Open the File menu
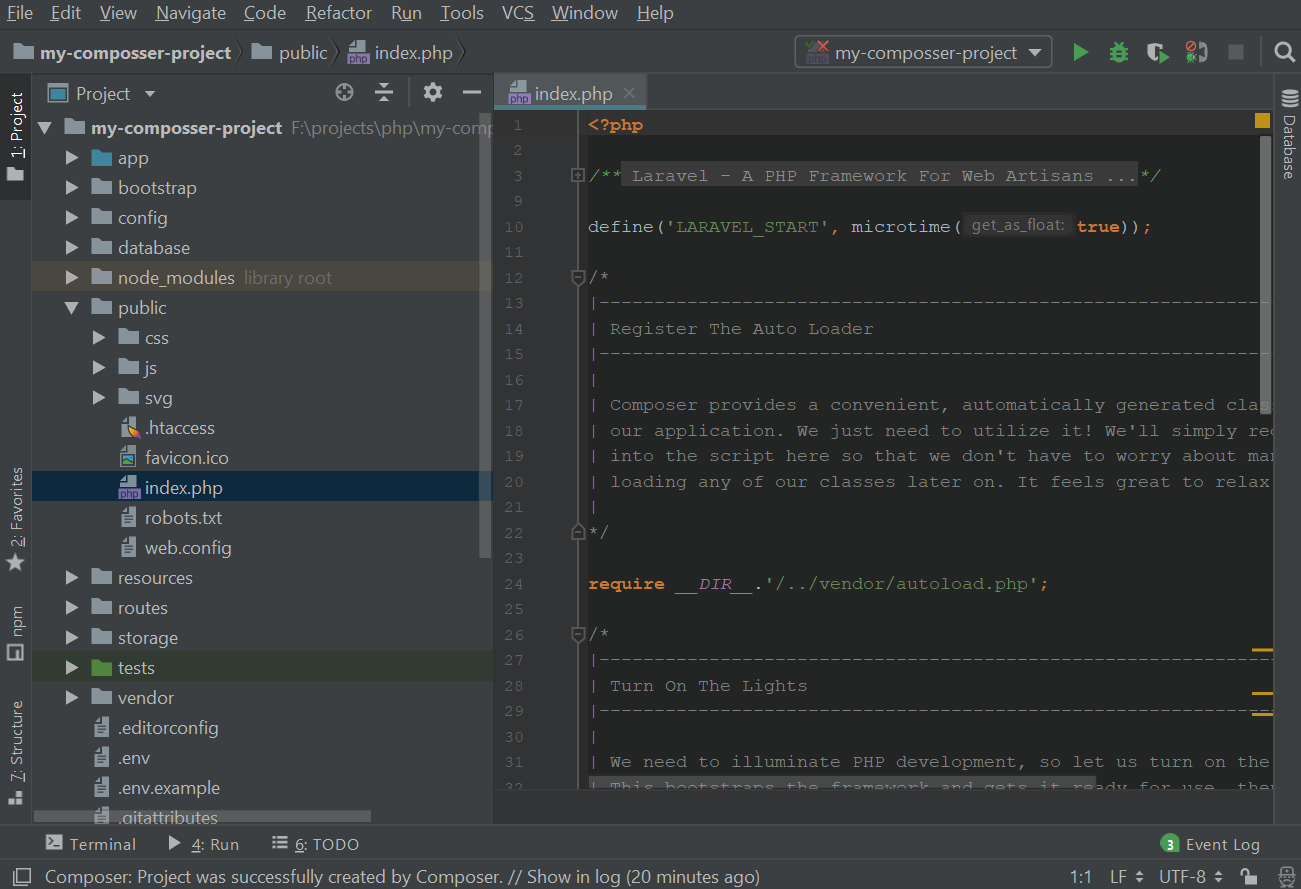The width and height of the screenshot is (1301, 889). [20, 13]
